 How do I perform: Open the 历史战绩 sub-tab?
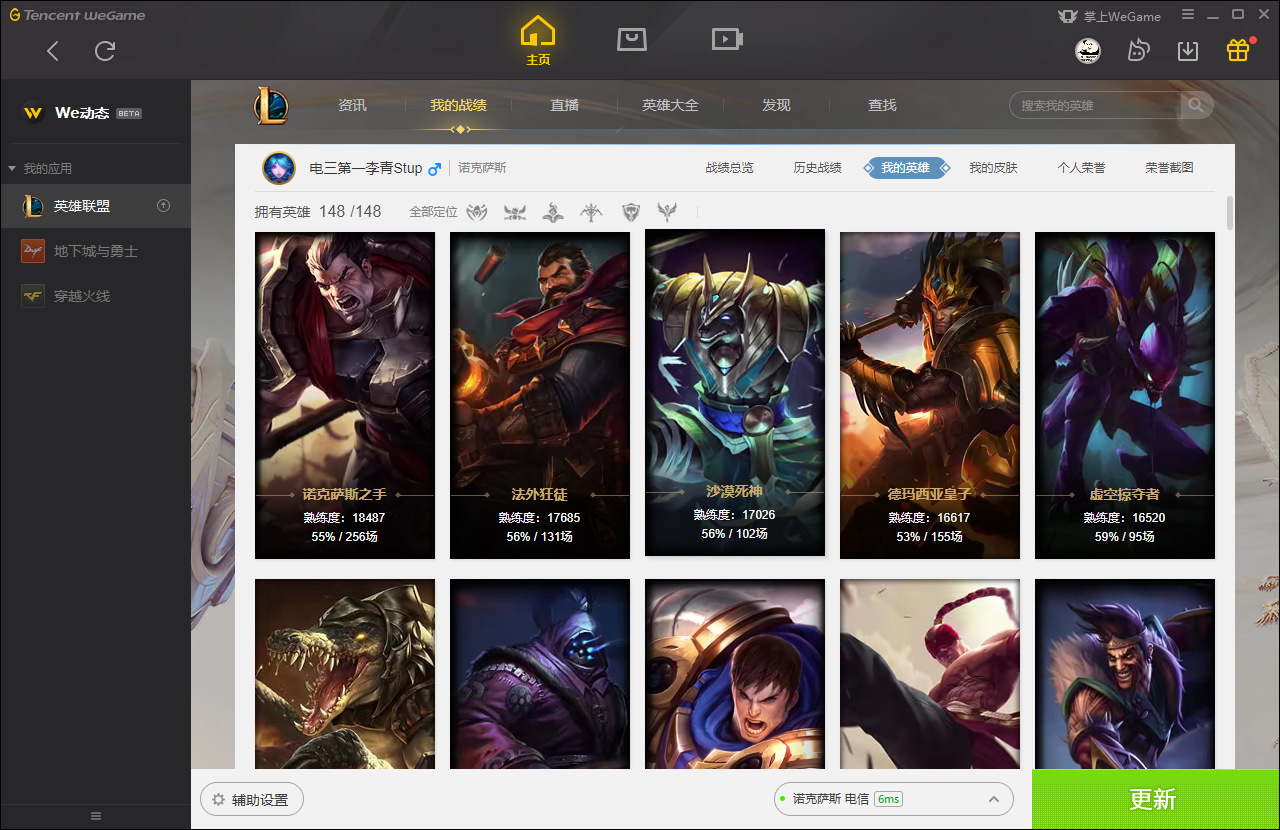(818, 168)
